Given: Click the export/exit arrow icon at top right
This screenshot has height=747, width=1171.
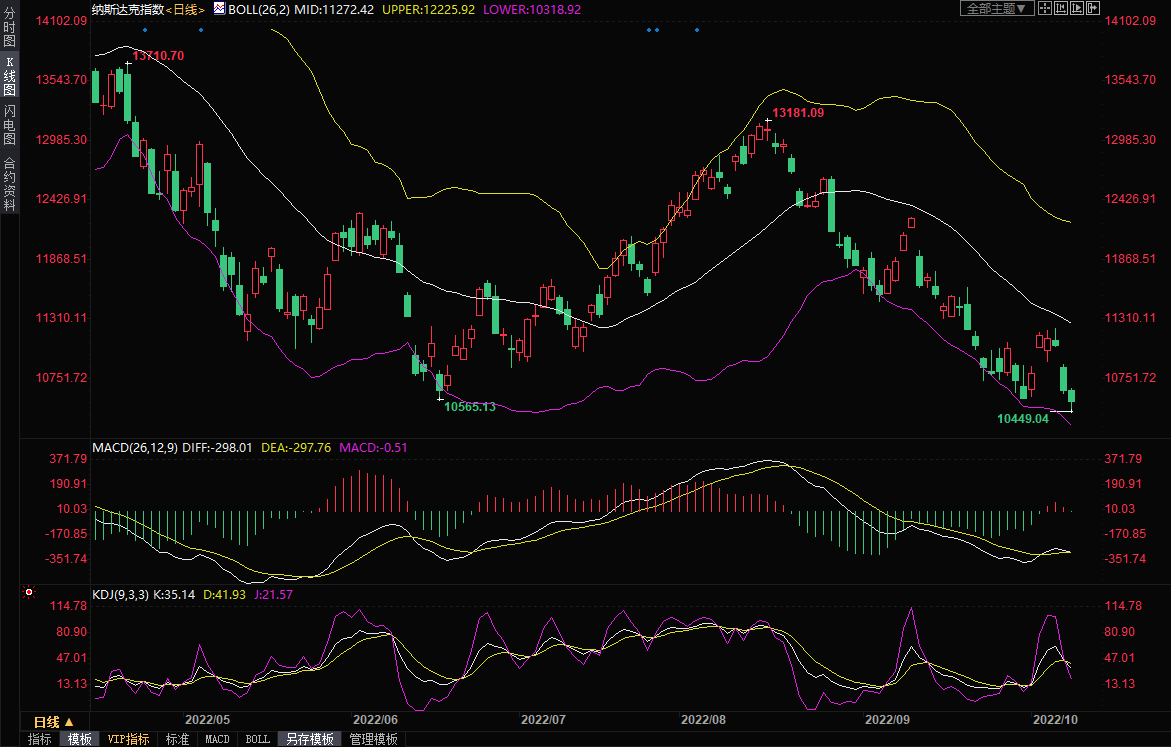Looking at the screenshot, I should tap(1093, 8).
